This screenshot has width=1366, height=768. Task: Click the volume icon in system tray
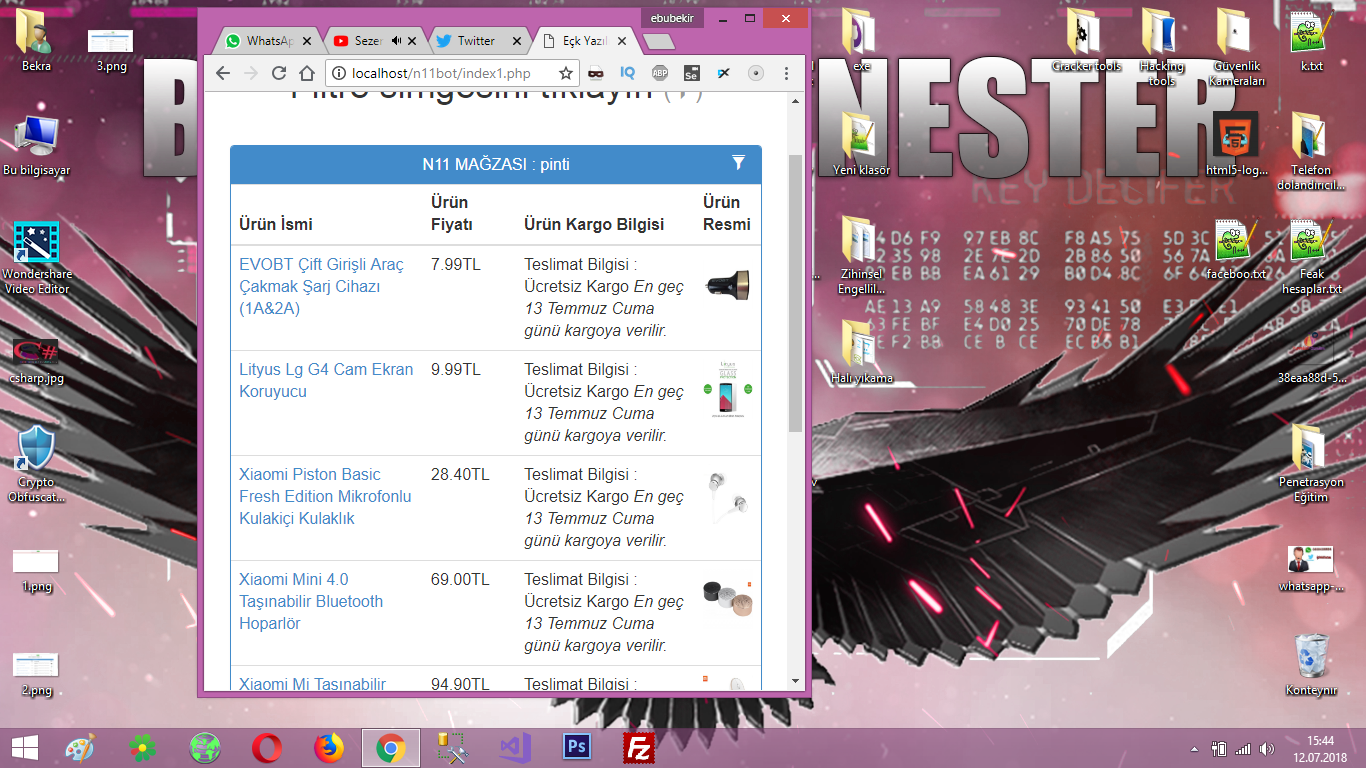pos(1267,748)
